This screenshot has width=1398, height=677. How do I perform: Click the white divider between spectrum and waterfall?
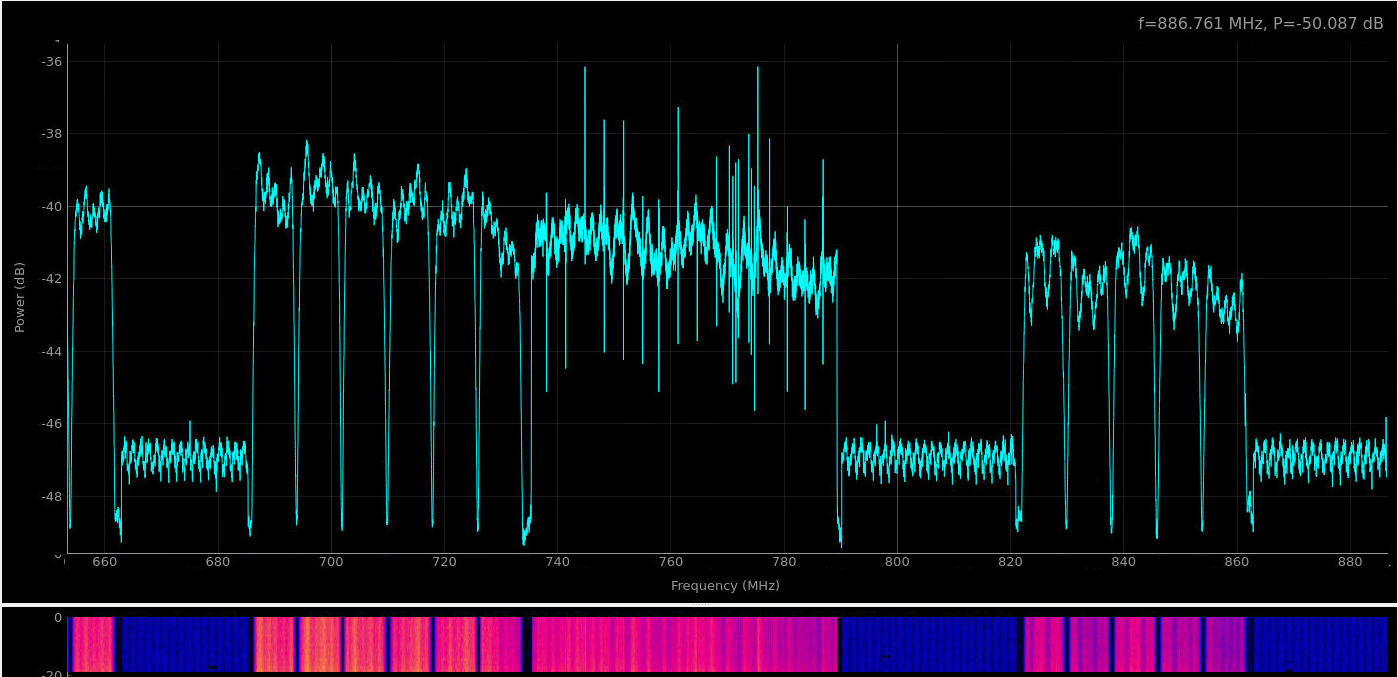click(699, 605)
